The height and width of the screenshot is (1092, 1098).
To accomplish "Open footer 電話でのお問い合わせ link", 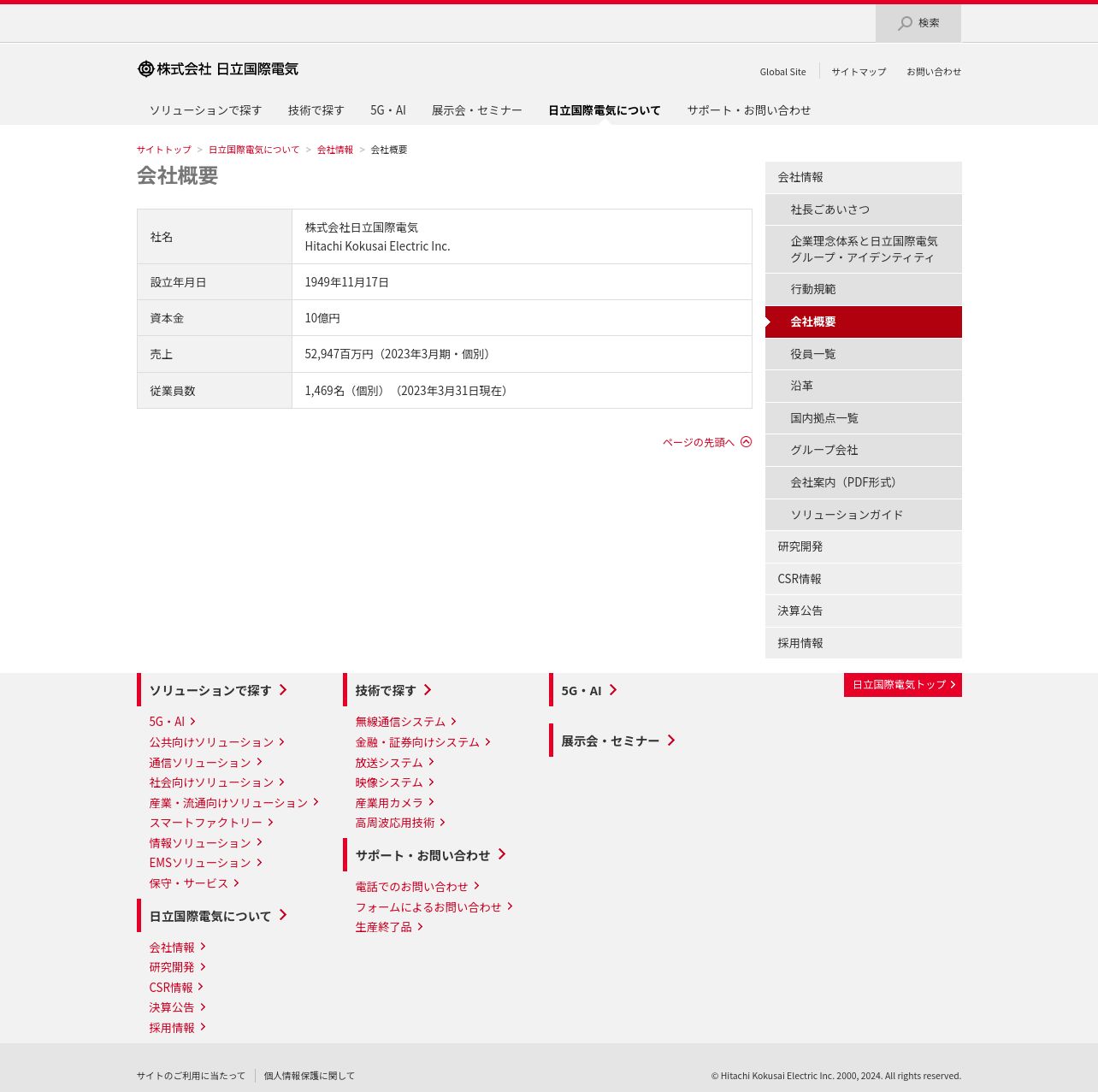I will (x=417, y=887).
